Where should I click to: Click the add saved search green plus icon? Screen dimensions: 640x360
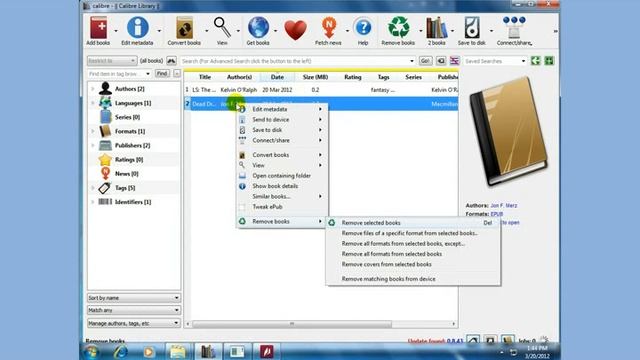[549, 61]
